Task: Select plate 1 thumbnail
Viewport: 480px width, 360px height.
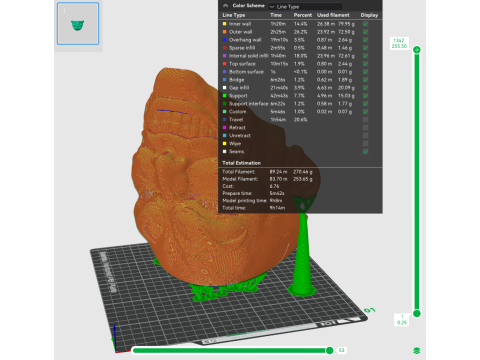Action: (x=78, y=23)
